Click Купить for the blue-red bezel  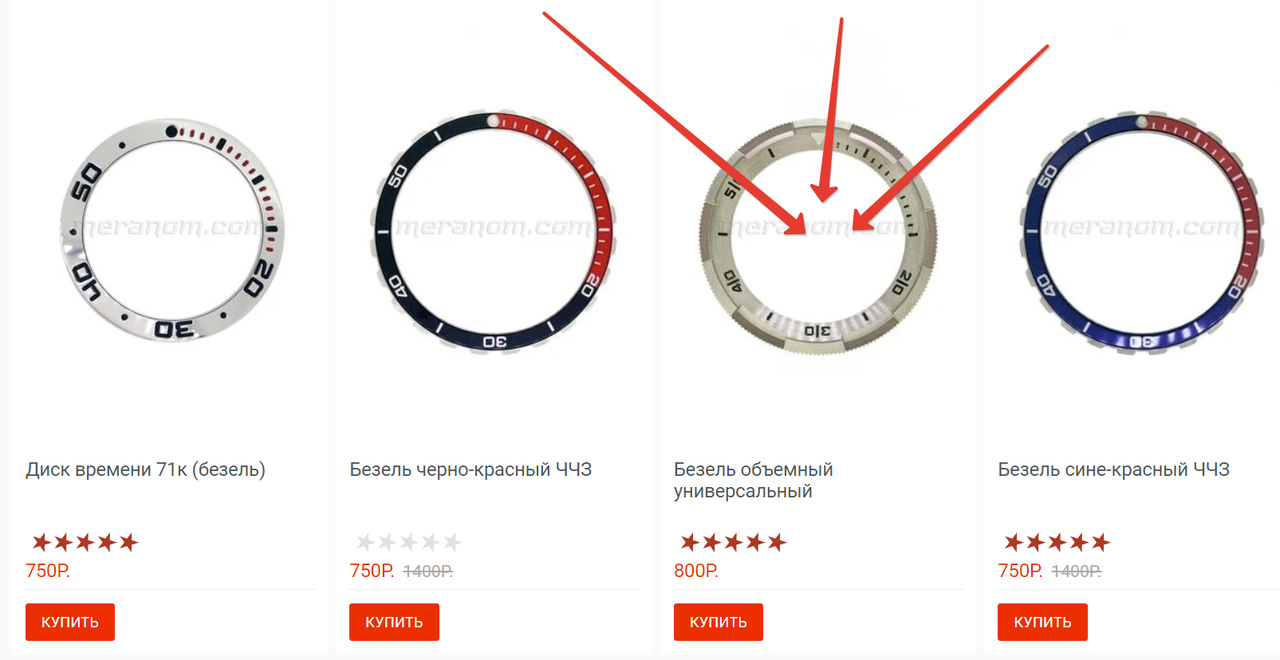tap(1043, 622)
